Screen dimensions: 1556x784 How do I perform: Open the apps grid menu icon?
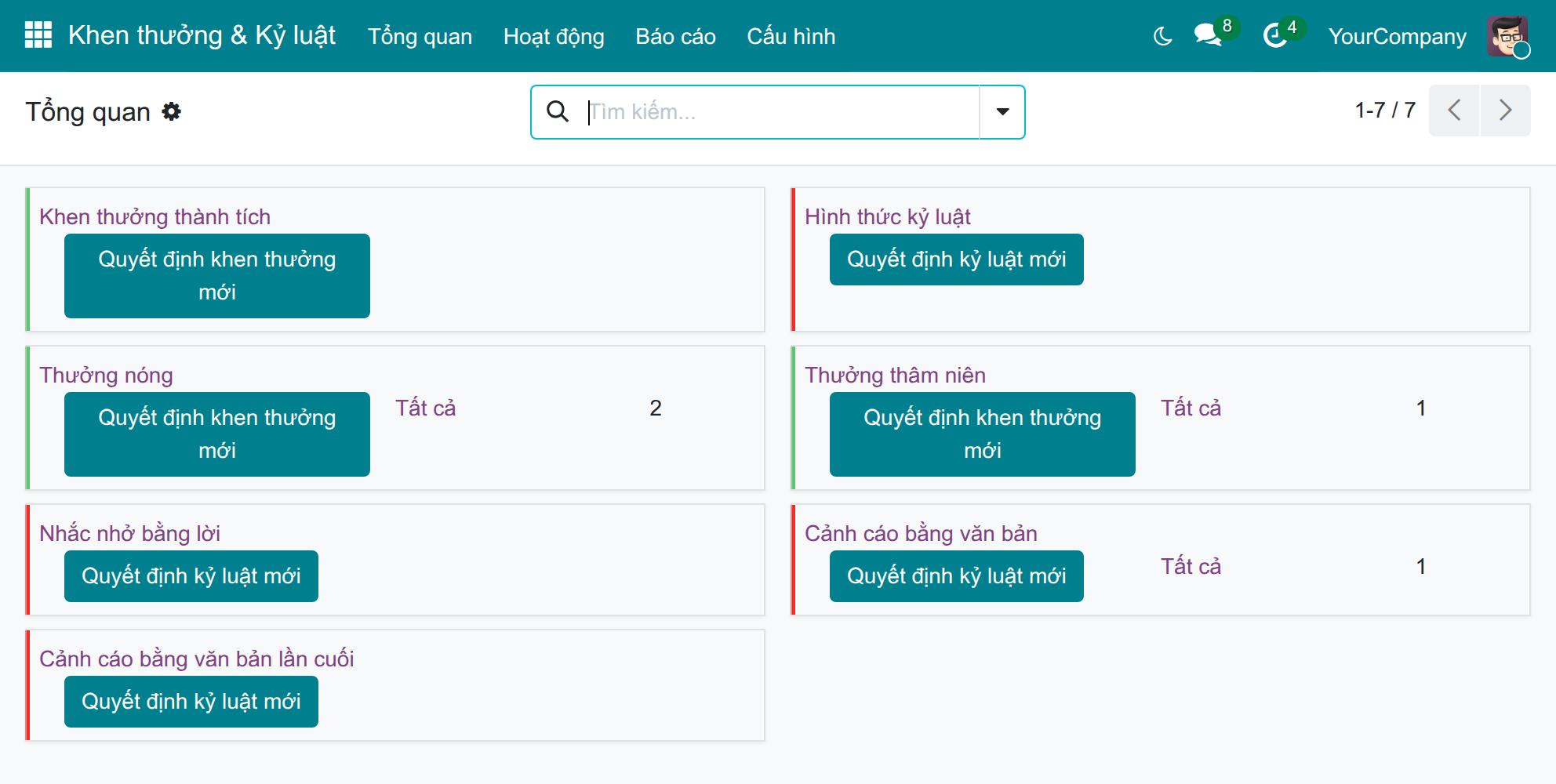point(38,35)
